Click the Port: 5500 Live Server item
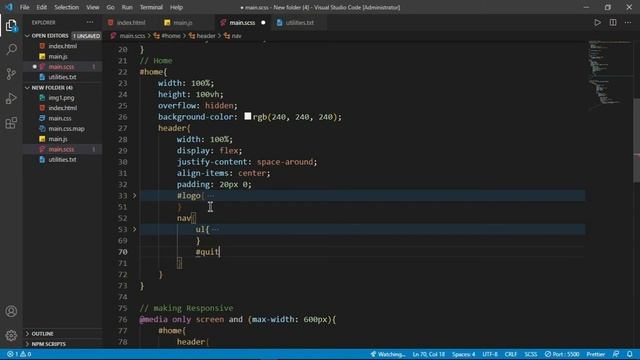This screenshot has height=360, width=640. [x=562, y=354]
